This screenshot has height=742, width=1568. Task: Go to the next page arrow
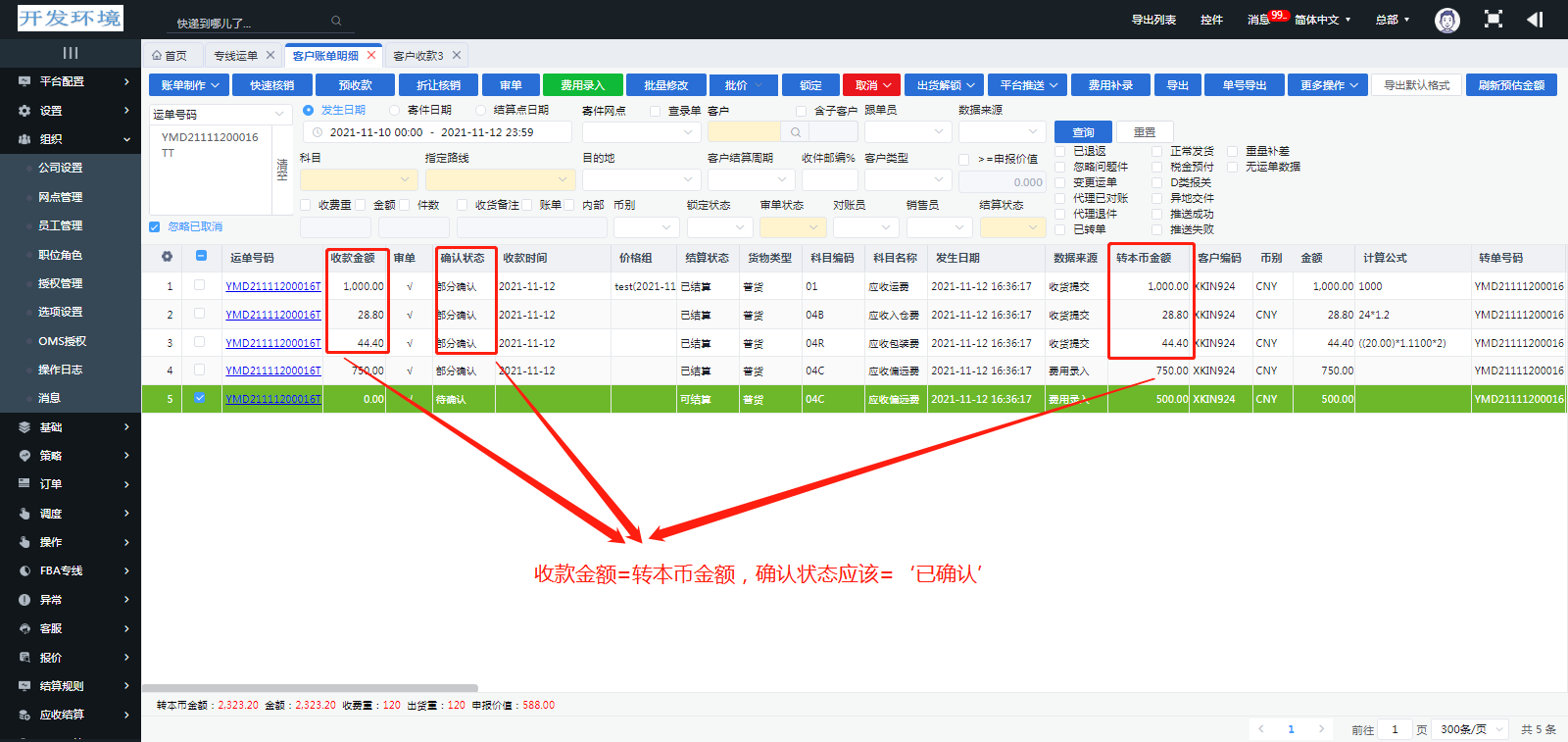[x=1321, y=728]
